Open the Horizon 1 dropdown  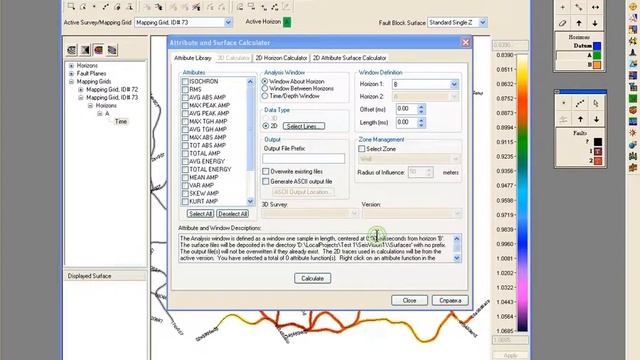pyautogui.click(x=454, y=84)
